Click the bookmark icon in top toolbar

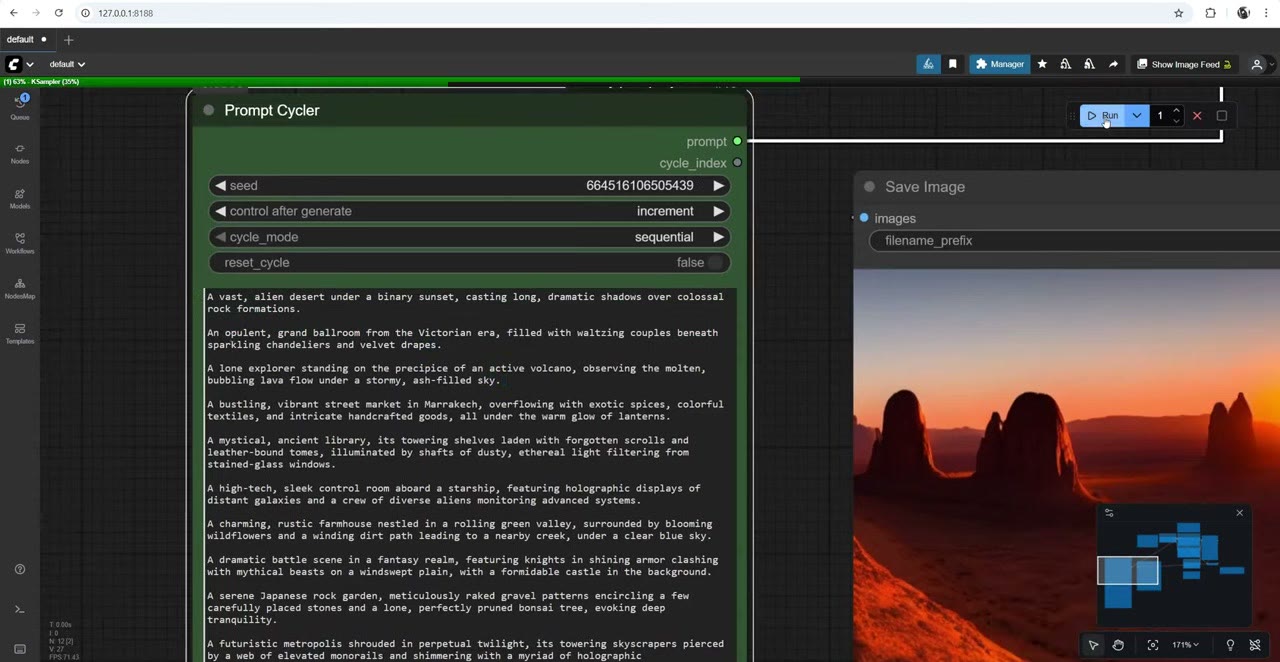pos(952,64)
